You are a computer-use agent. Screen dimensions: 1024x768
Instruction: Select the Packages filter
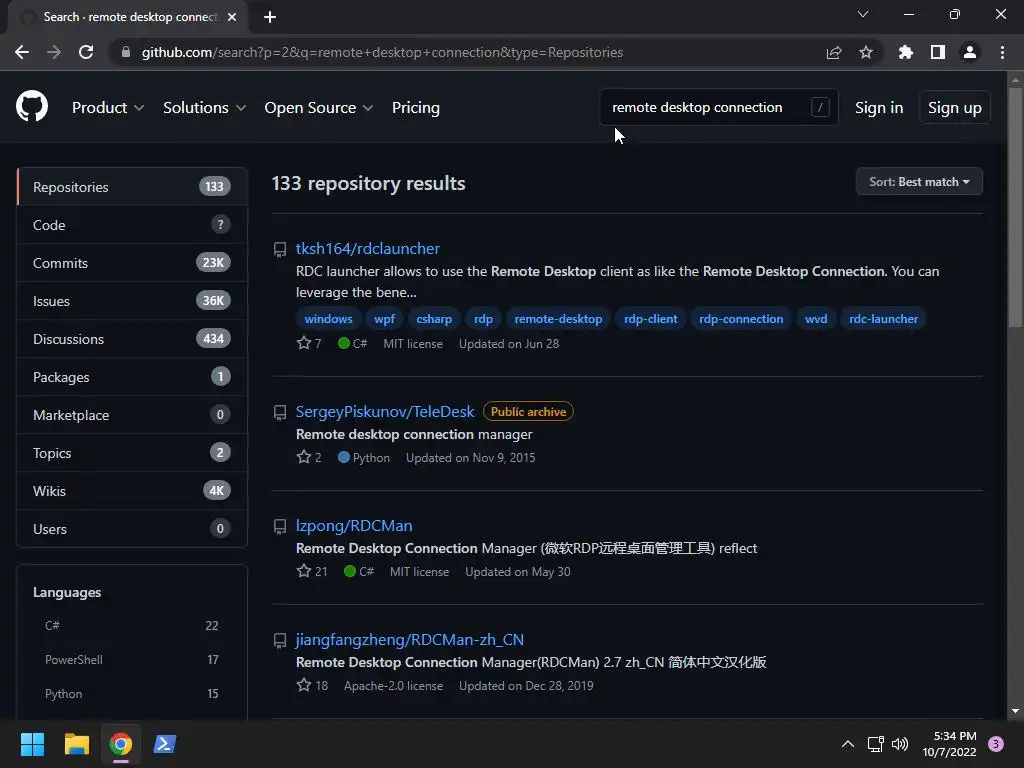point(132,377)
